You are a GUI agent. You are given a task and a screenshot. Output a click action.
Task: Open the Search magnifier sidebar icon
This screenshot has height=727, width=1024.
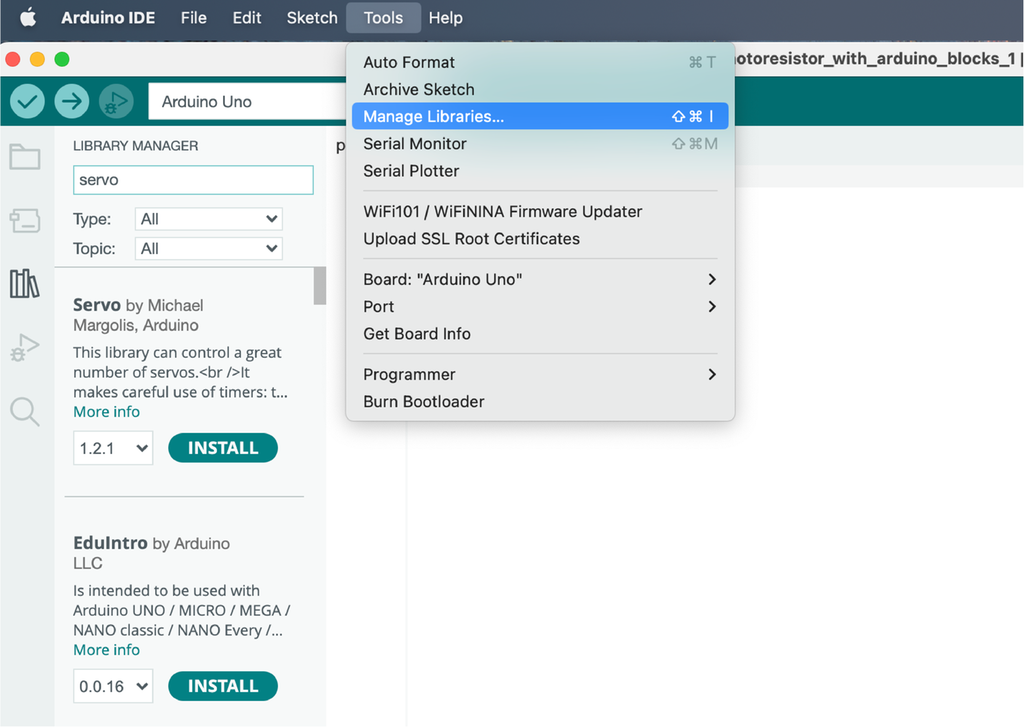pyautogui.click(x=24, y=411)
